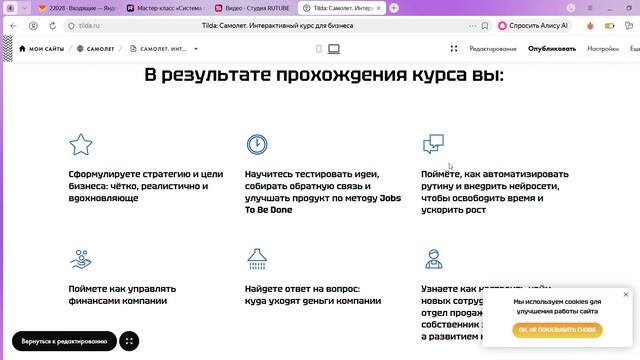The width and height of the screenshot is (640, 360).
Task: Click Опубликовать to publish the page
Action: 552,49
